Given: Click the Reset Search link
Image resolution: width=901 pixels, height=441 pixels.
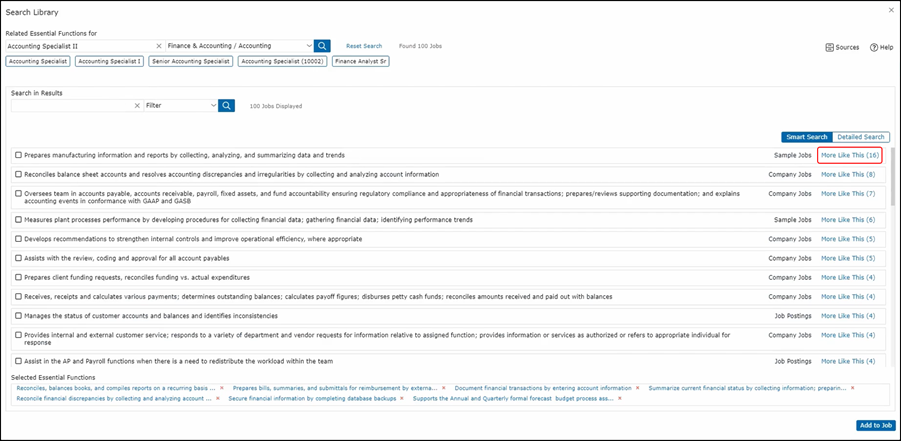Looking at the screenshot, I should 364,46.
